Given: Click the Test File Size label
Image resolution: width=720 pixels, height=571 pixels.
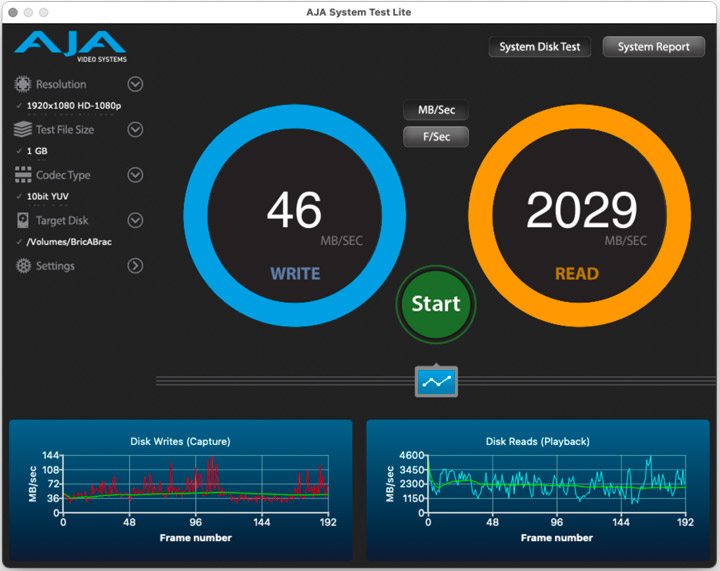Looking at the screenshot, I should (x=65, y=130).
